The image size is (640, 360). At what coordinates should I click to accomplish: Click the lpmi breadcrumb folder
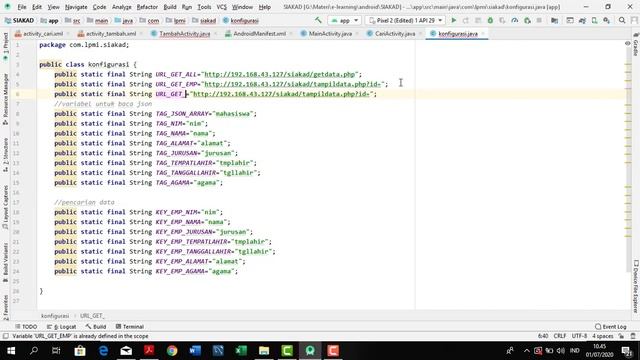[x=176, y=20]
